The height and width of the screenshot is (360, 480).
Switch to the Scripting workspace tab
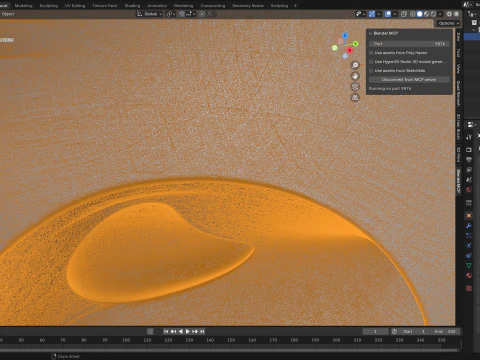[279, 6]
